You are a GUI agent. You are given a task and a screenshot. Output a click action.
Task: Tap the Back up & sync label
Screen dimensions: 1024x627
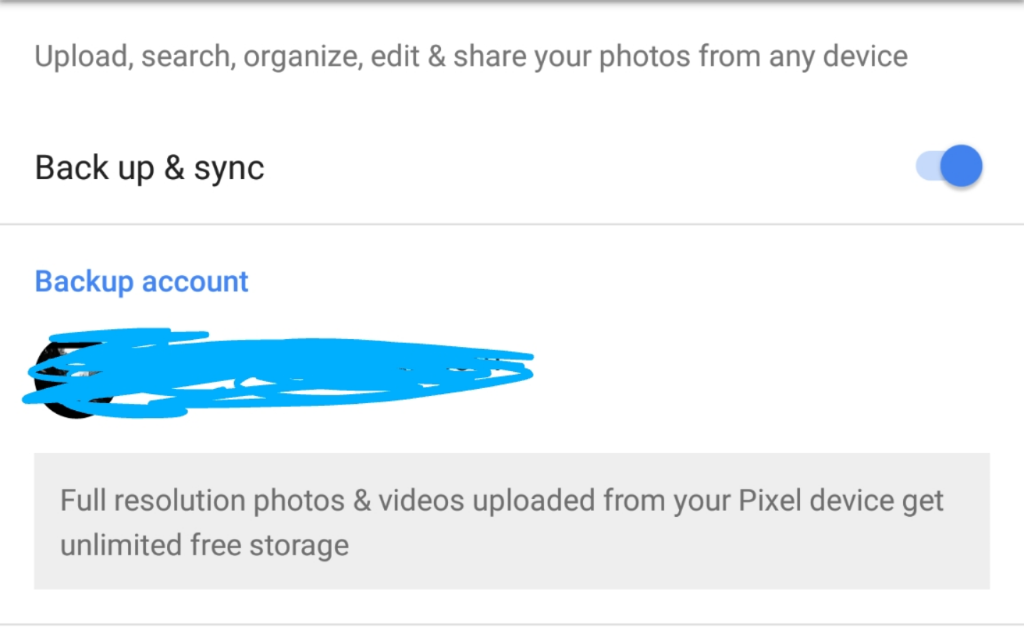(x=150, y=168)
